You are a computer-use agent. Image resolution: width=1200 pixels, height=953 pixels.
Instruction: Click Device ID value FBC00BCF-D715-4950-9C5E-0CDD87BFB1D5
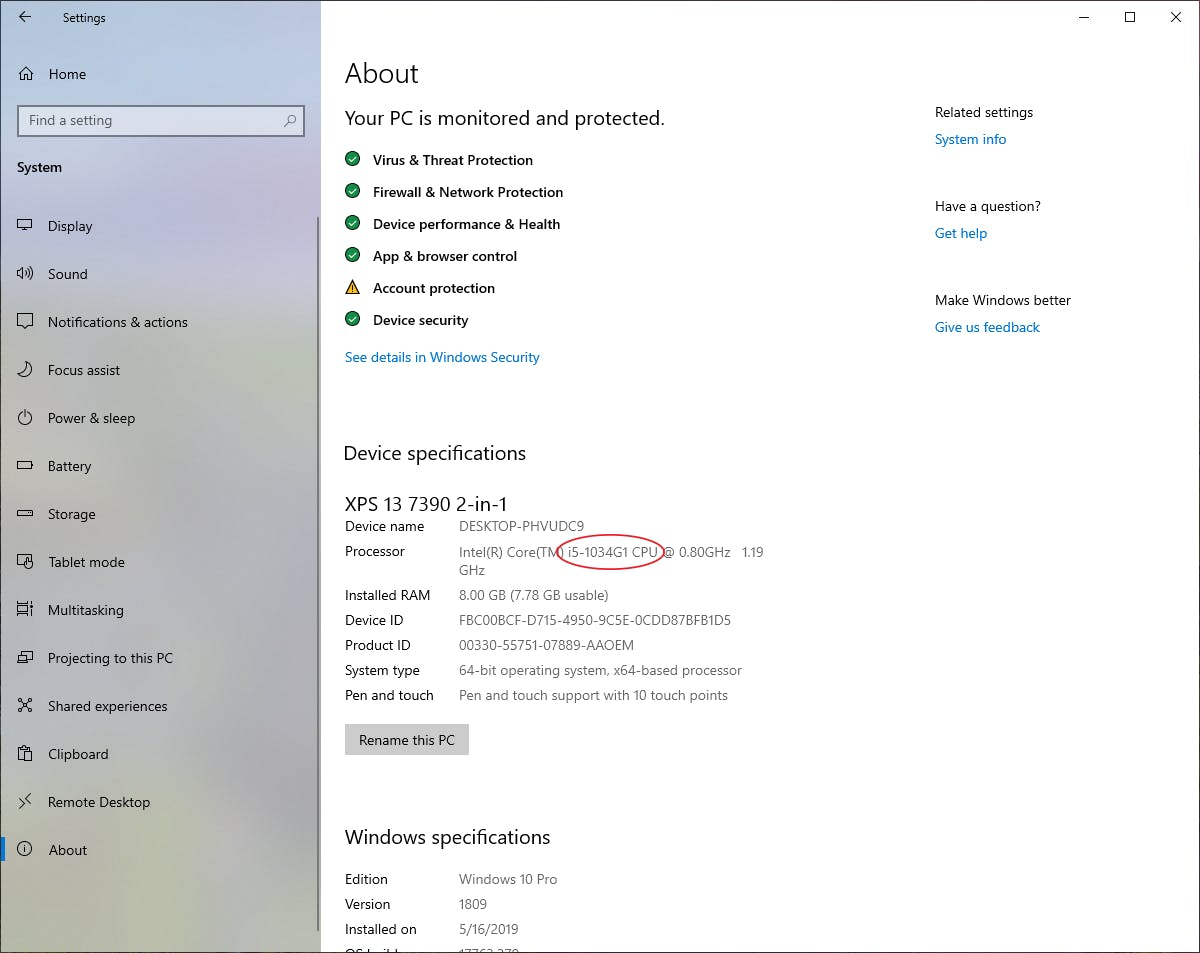coord(595,620)
